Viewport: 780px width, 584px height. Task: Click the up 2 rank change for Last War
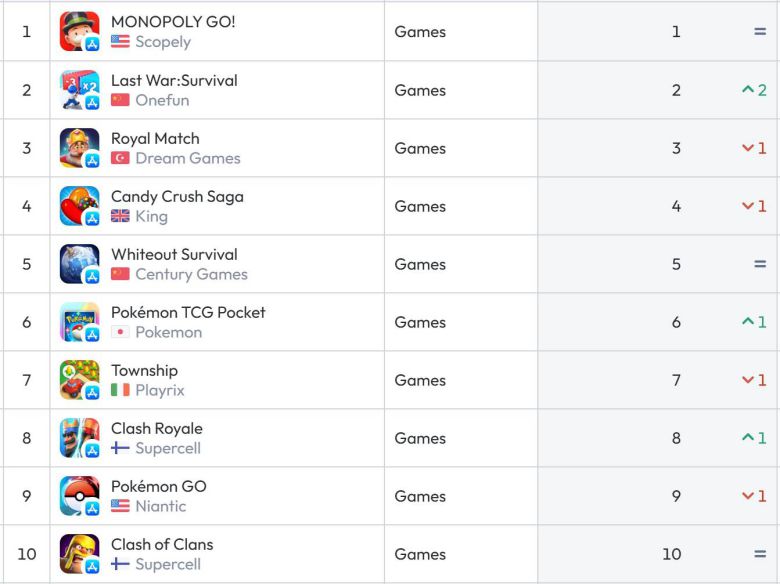point(754,90)
